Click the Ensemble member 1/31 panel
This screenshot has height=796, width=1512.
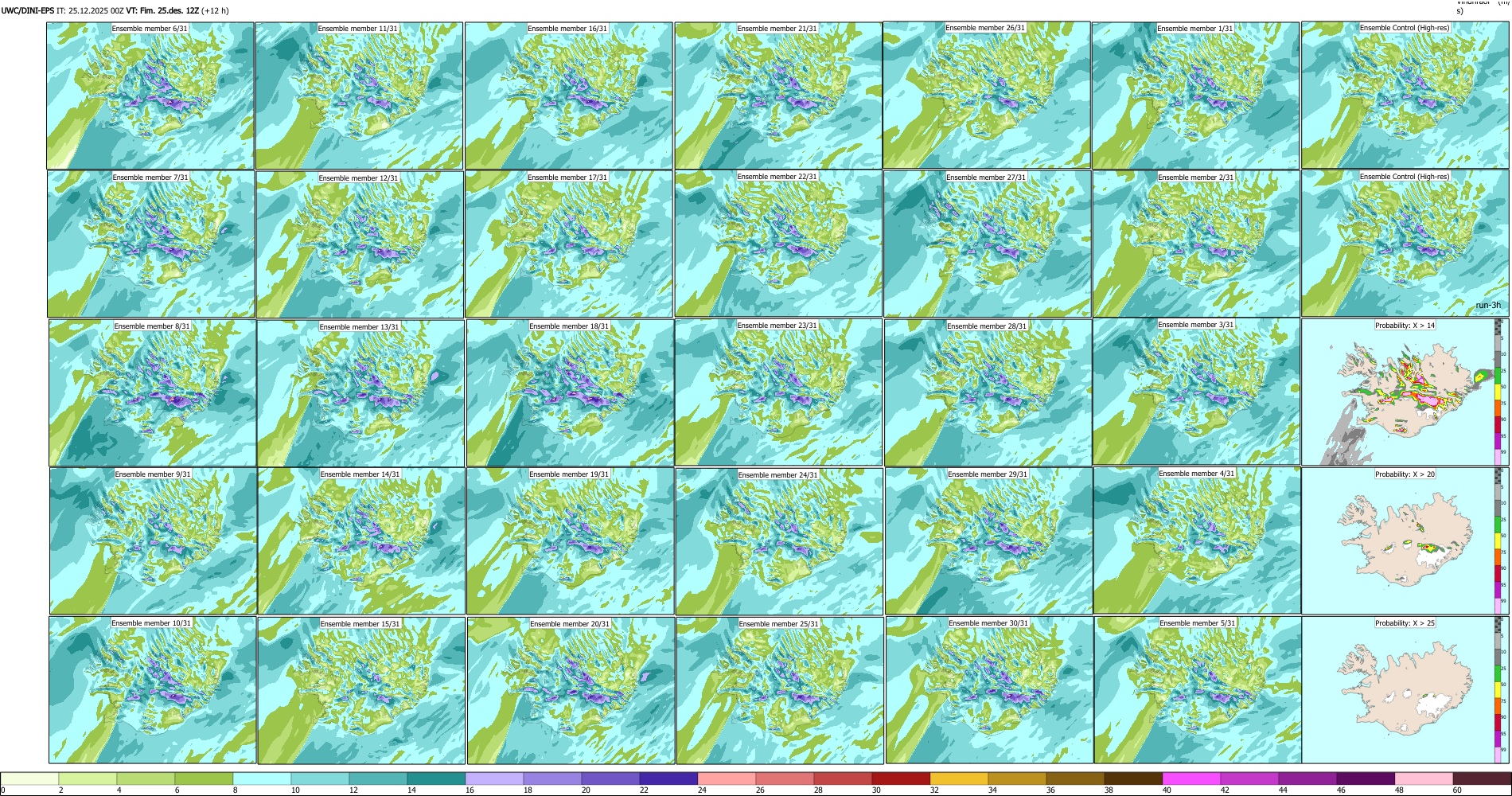click(x=1195, y=96)
